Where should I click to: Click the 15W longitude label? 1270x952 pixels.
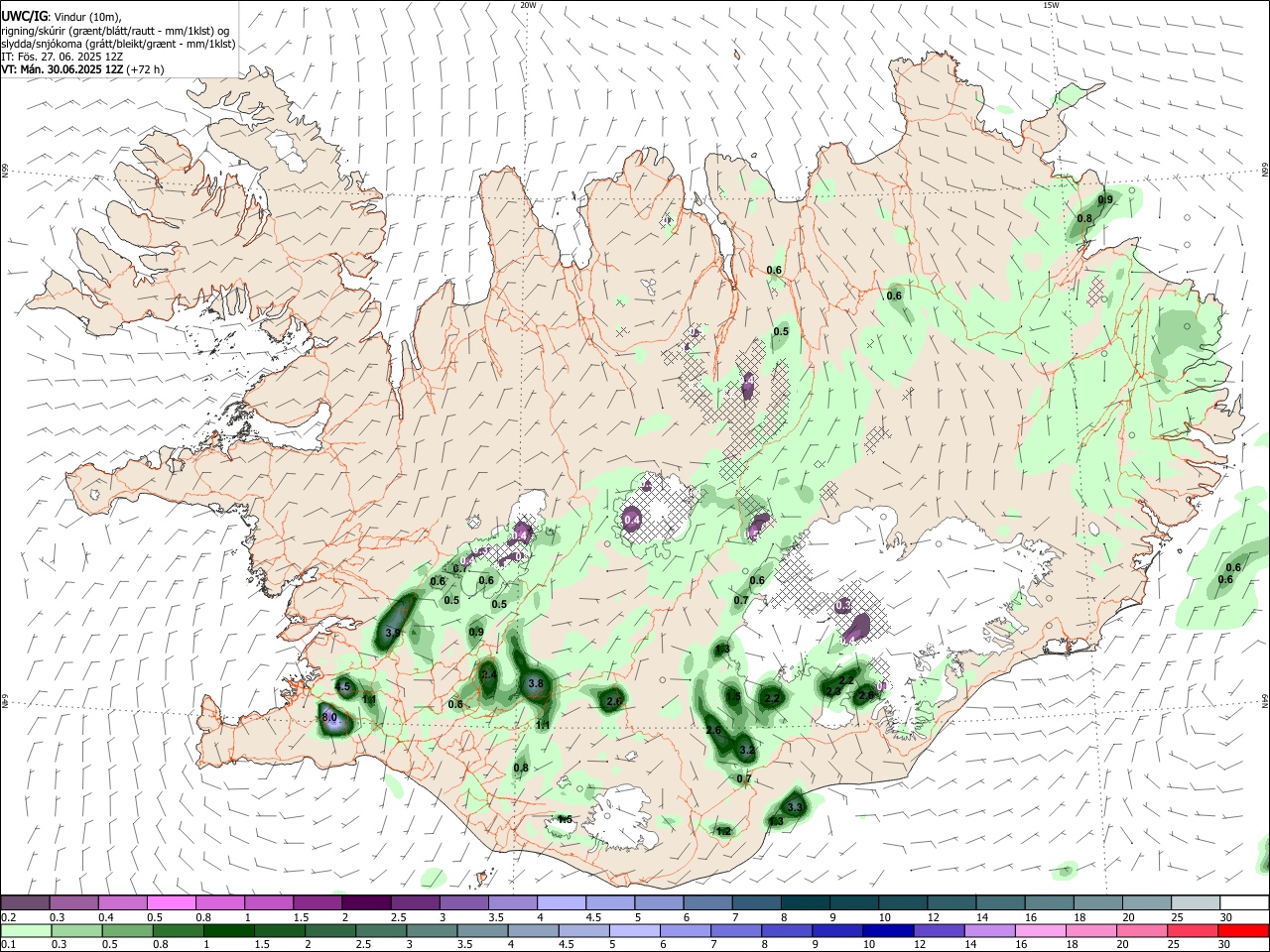tap(1051, 5)
